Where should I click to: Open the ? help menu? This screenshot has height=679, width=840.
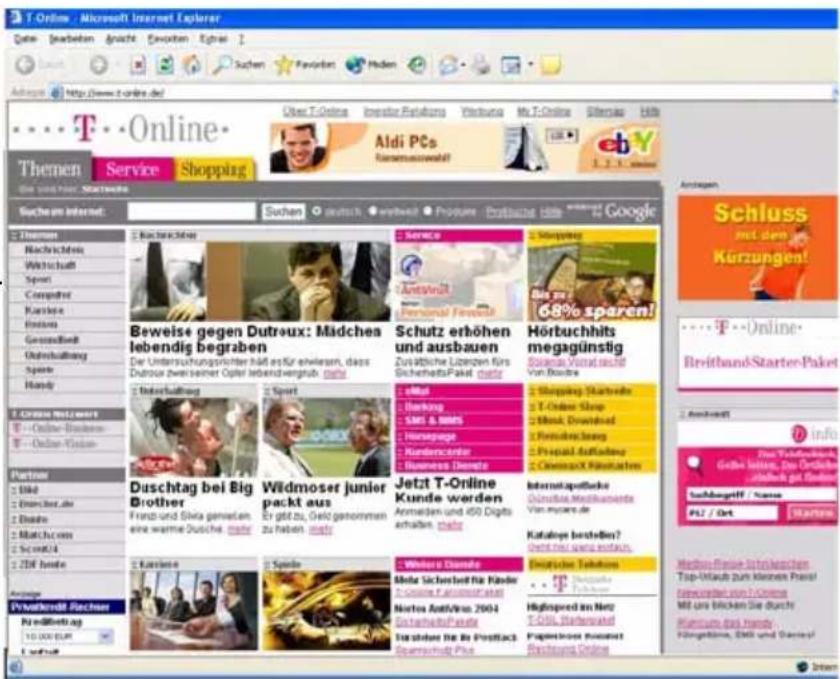242,39
